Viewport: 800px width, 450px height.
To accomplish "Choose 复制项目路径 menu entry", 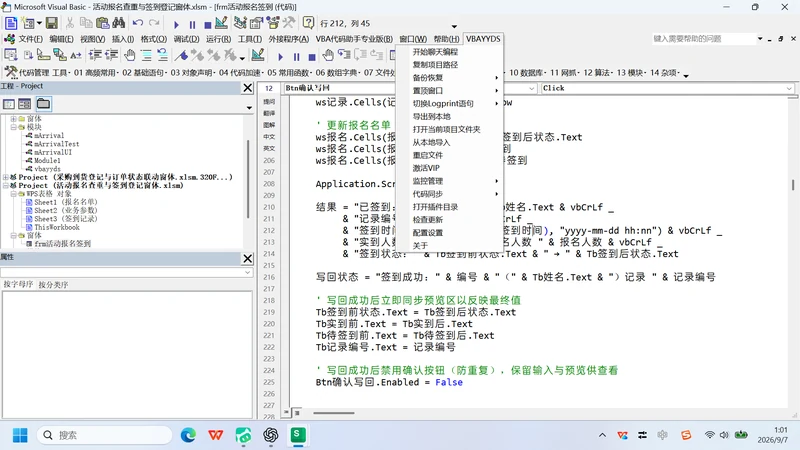I will (435, 65).
